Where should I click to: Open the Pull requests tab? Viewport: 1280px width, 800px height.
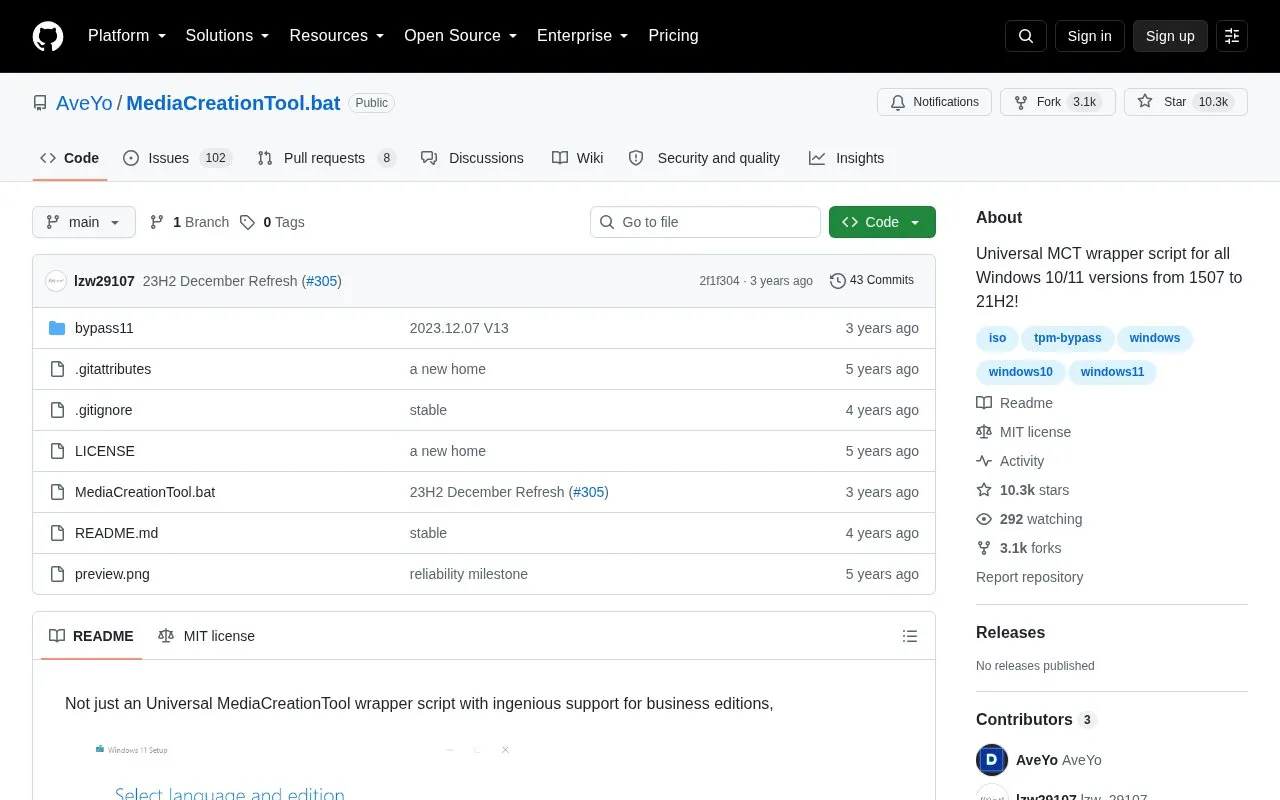click(326, 158)
